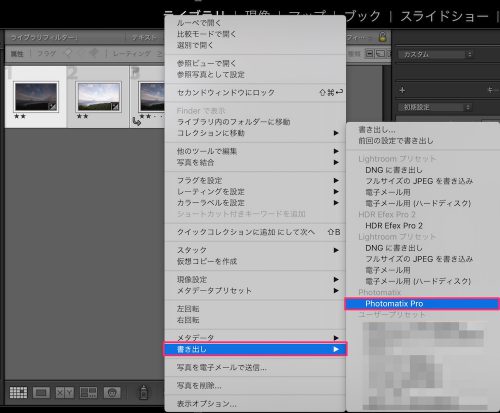The image size is (500, 413).
Task: Open People face view icon
Action: (x=112, y=393)
